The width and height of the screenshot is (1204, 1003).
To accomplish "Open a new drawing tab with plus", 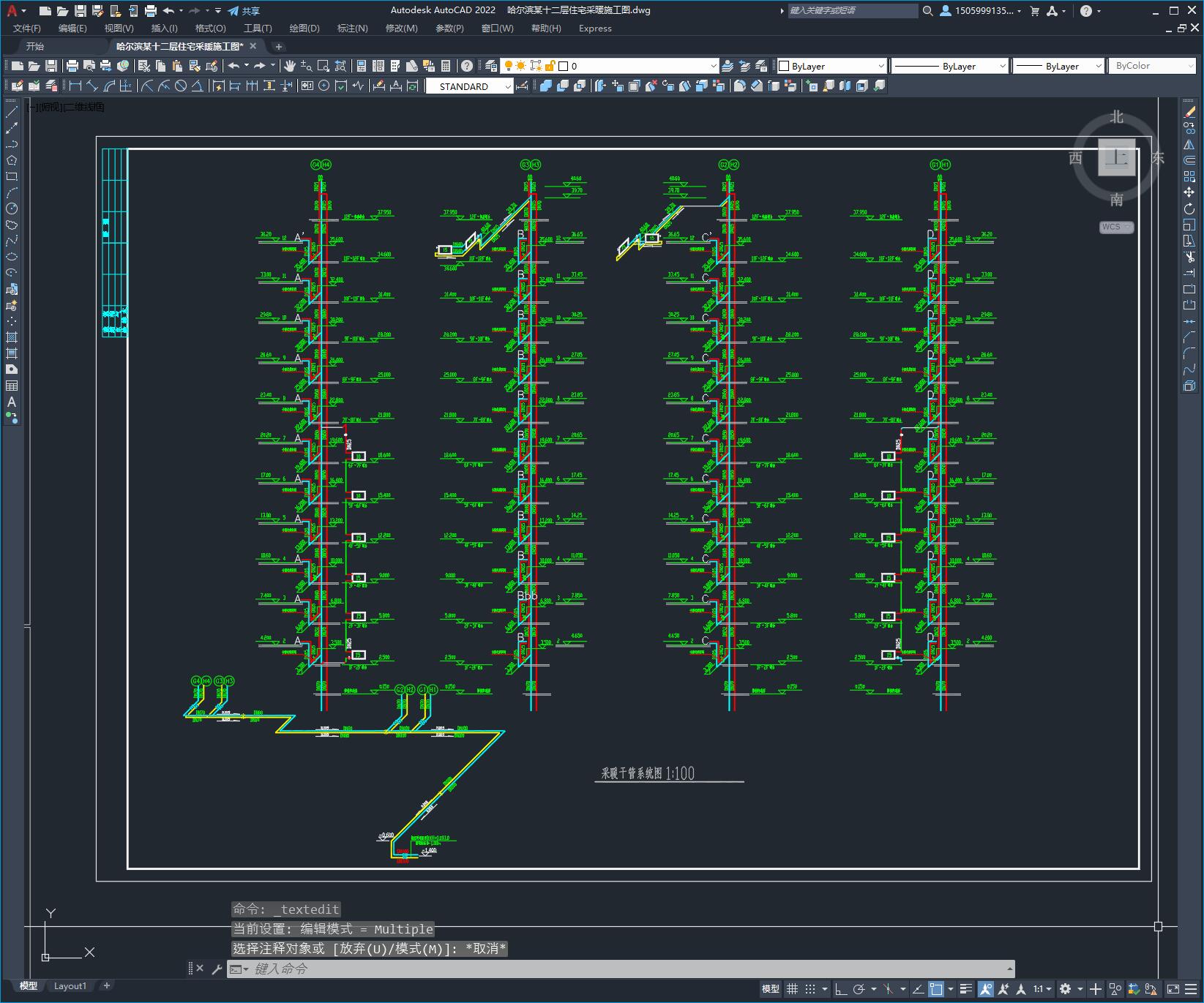I will pyautogui.click(x=278, y=46).
